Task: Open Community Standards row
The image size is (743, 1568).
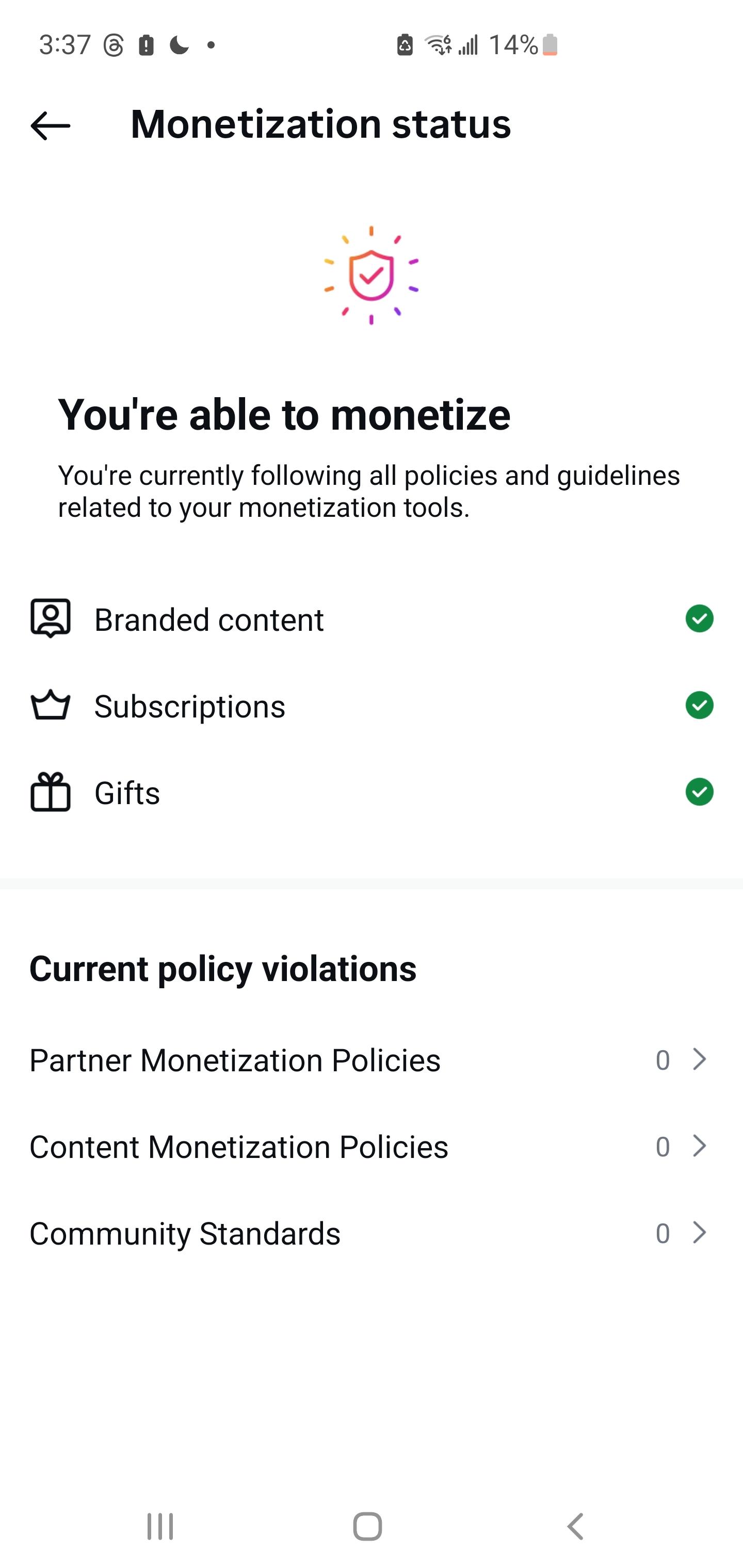Action: (185, 1234)
